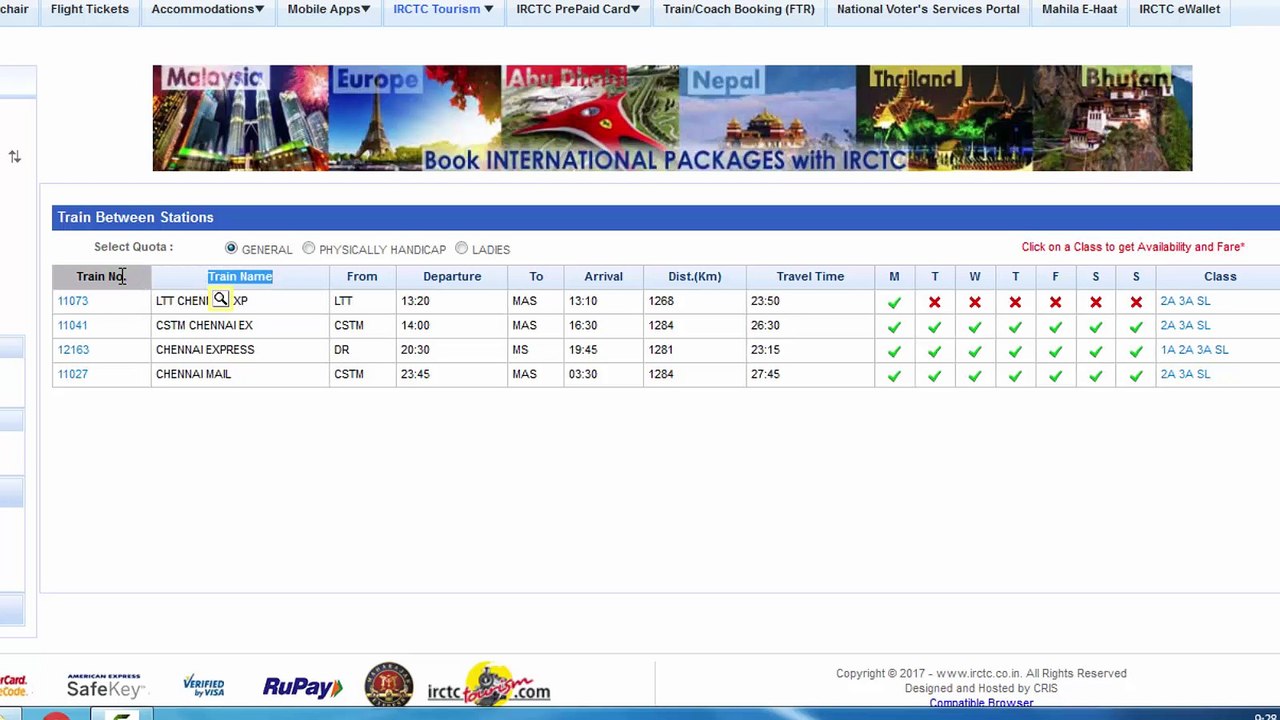The image size is (1280, 720).
Task: Check 1A class availability for train 12163
Action: pyautogui.click(x=1168, y=350)
